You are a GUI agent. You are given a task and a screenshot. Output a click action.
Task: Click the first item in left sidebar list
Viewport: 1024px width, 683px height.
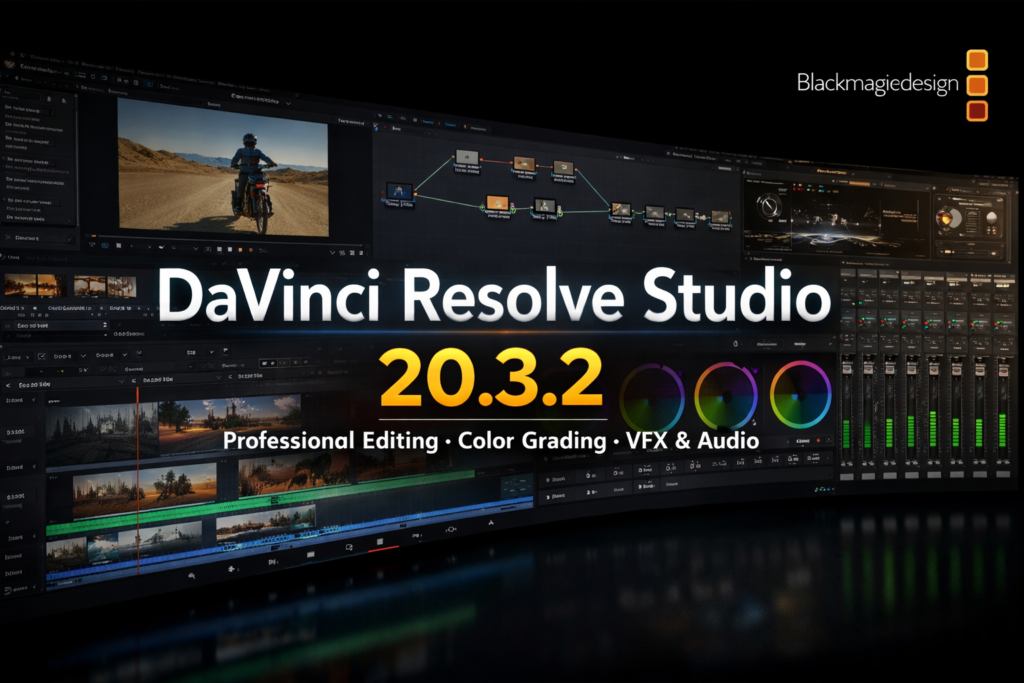30,108
